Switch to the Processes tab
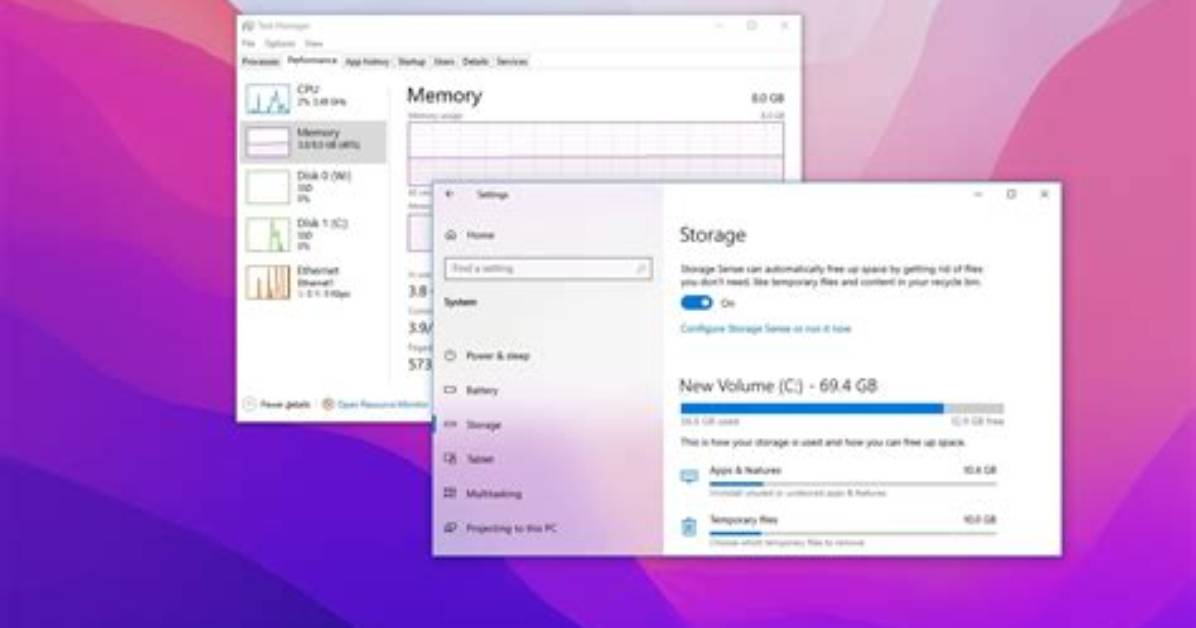Viewport: 1196px width, 628px height. tap(261, 62)
